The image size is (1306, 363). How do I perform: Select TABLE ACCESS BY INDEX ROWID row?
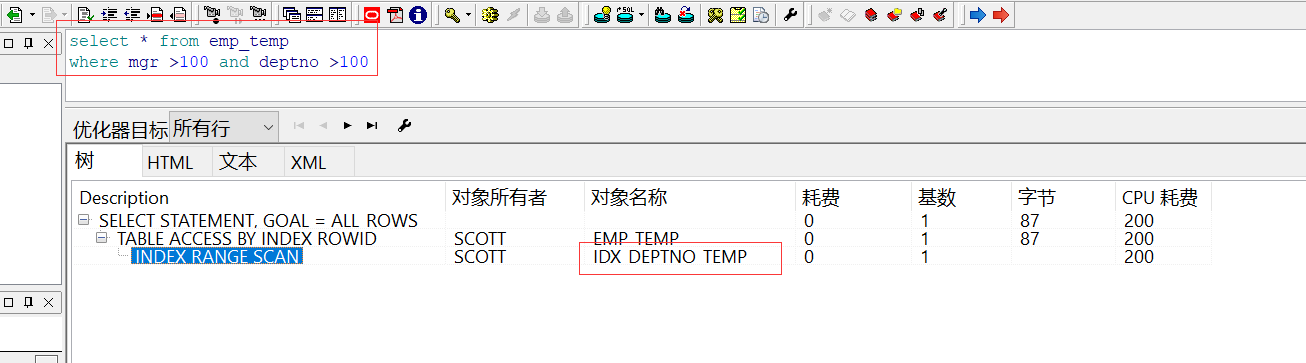point(247,239)
